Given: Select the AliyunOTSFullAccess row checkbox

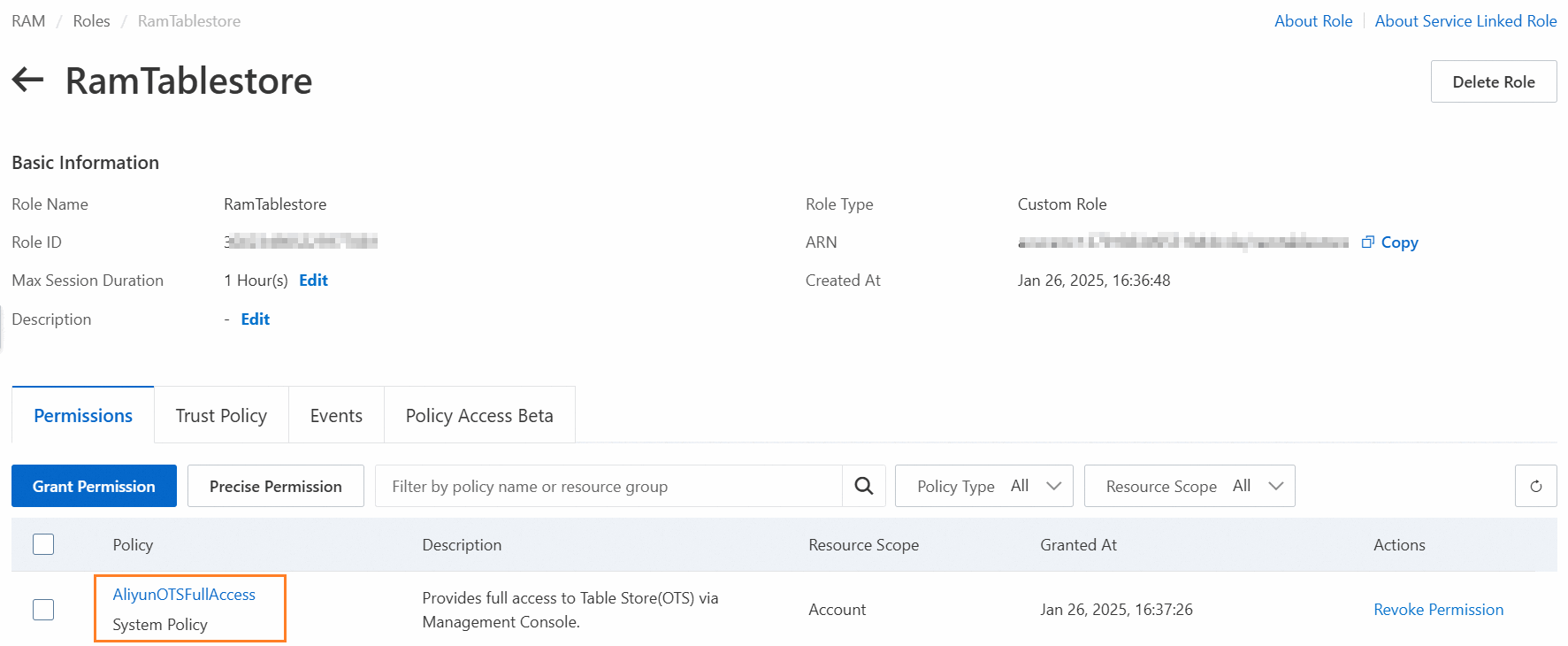Looking at the screenshot, I should point(43,610).
